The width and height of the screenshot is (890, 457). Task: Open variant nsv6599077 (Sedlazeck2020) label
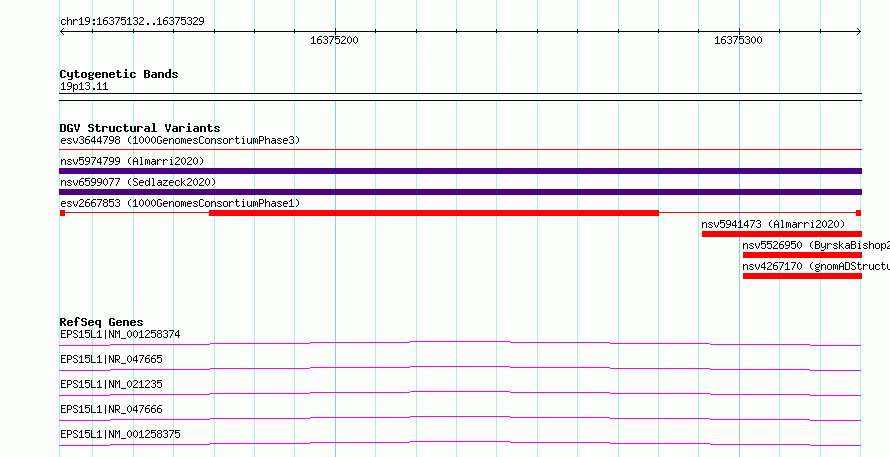tap(138, 182)
